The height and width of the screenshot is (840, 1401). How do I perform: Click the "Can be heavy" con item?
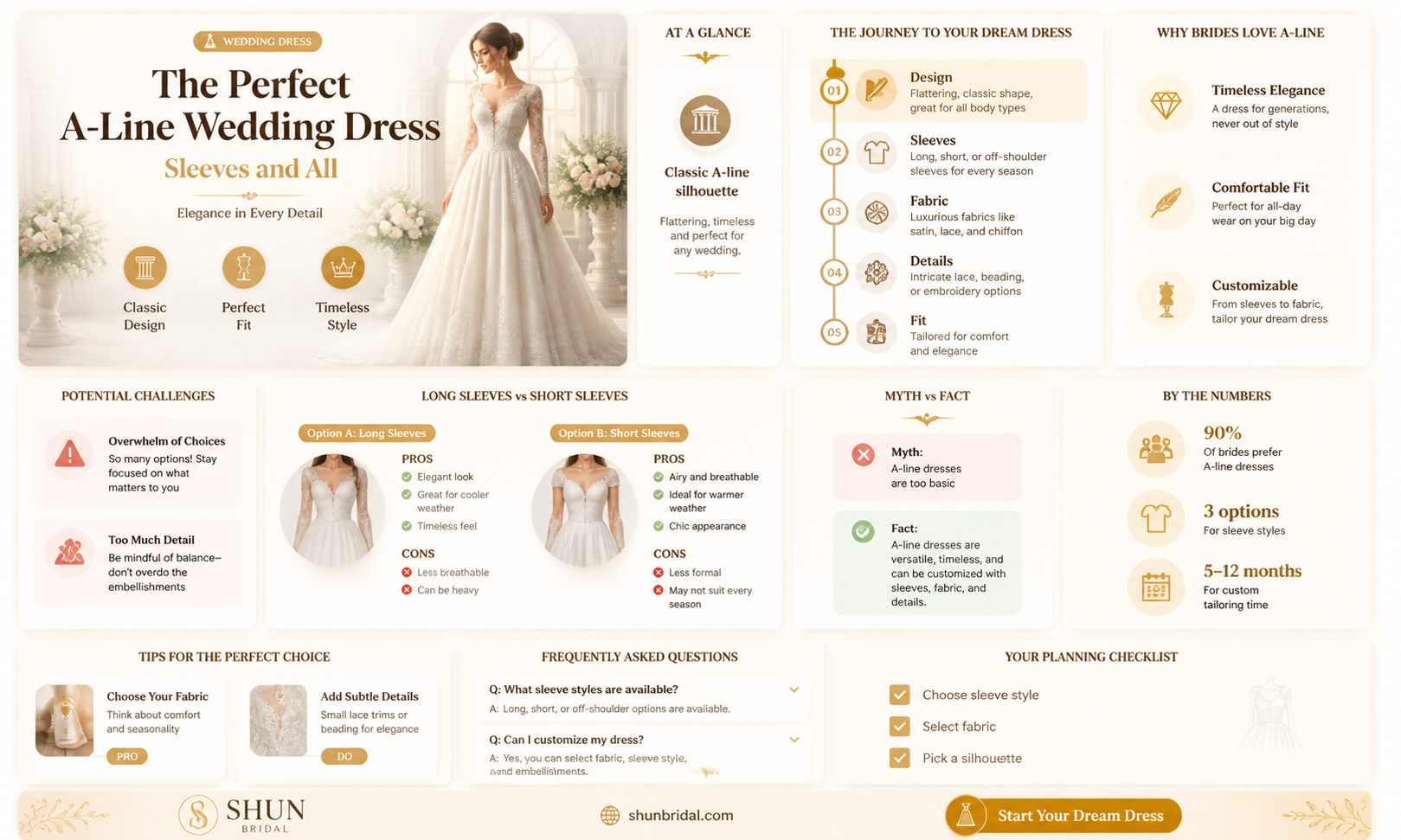point(440,590)
